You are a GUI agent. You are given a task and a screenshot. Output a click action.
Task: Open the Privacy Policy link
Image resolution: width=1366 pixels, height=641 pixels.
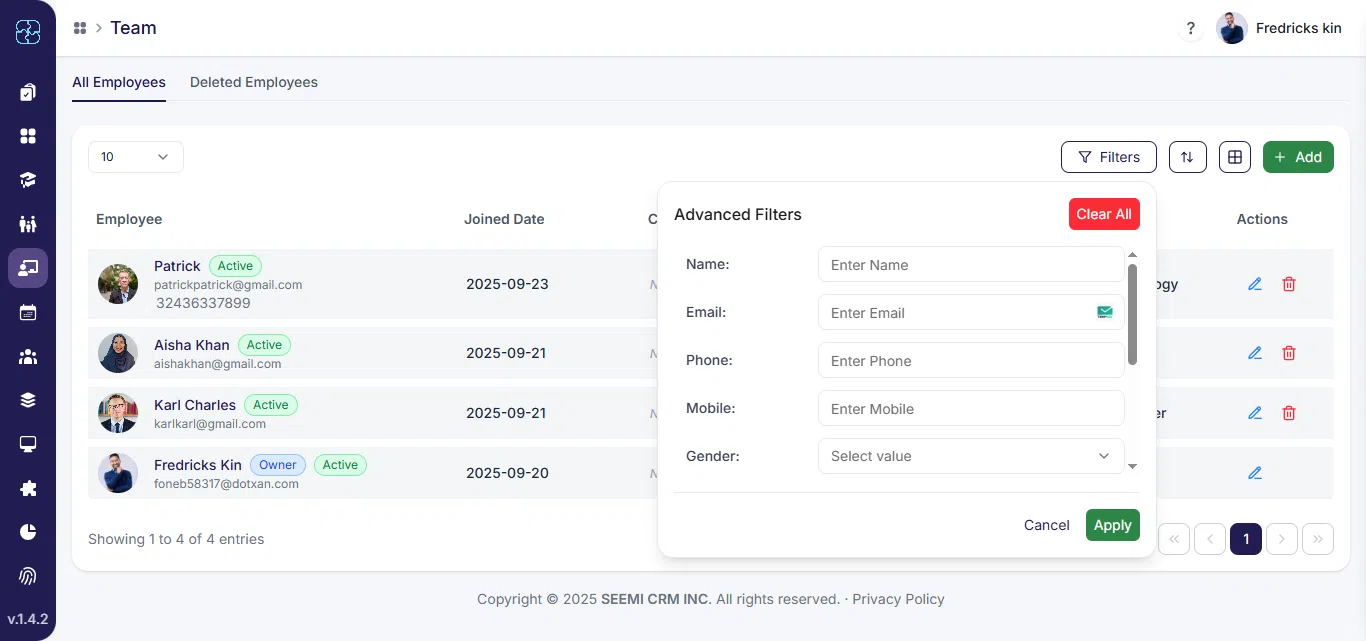(x=898, y=599)
